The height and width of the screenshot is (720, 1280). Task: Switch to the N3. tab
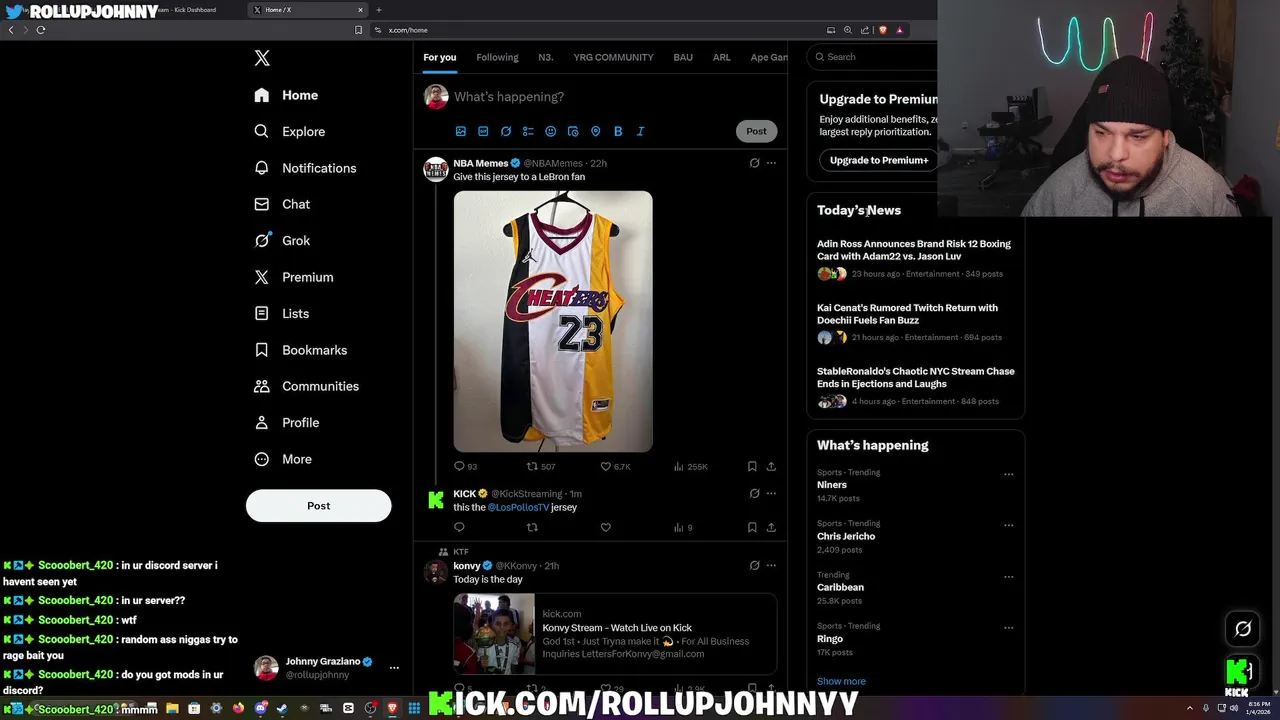(x=546, y=57)
